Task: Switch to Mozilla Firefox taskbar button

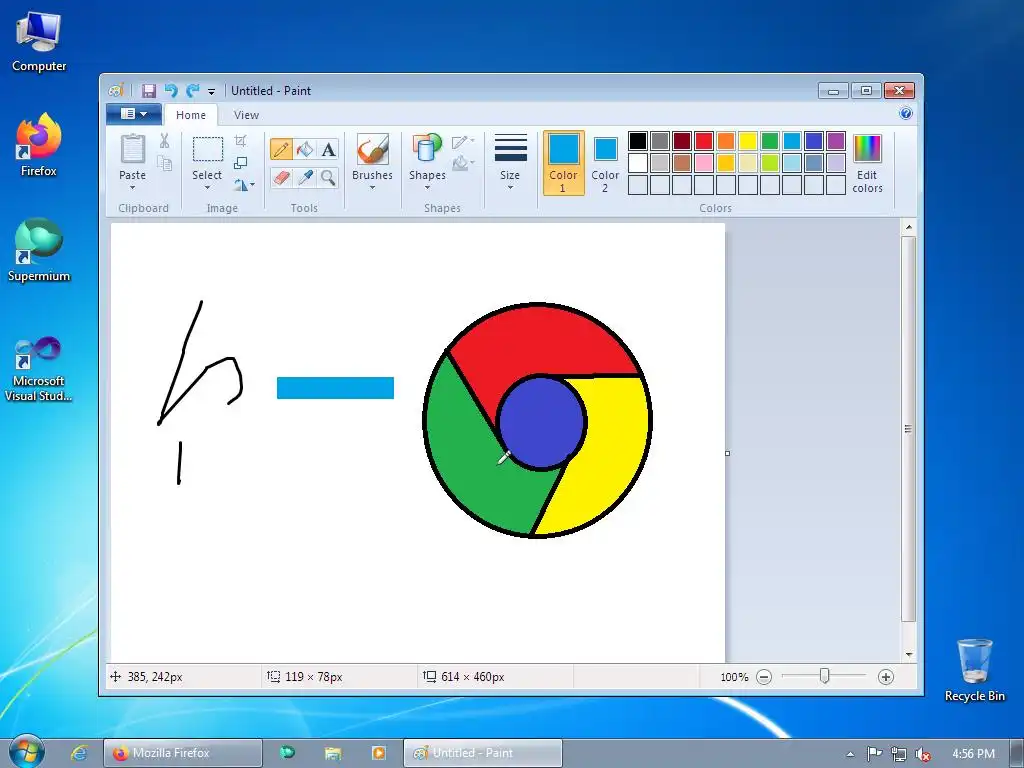Action: (x=183, y=753)
